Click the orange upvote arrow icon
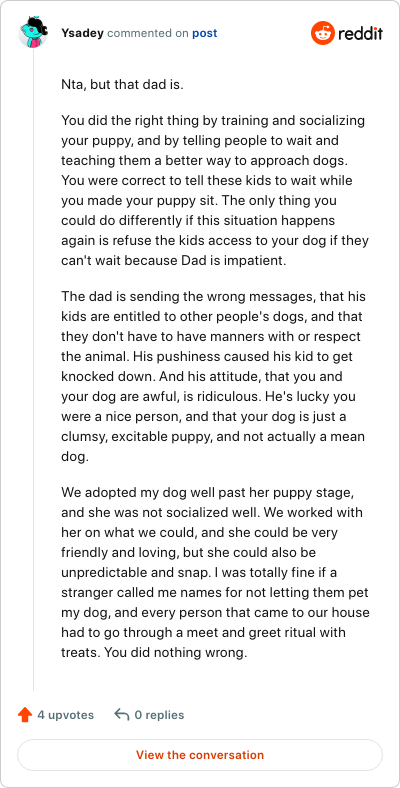The height and width of the screenshot is (788, 400). (x=25, y=715)
